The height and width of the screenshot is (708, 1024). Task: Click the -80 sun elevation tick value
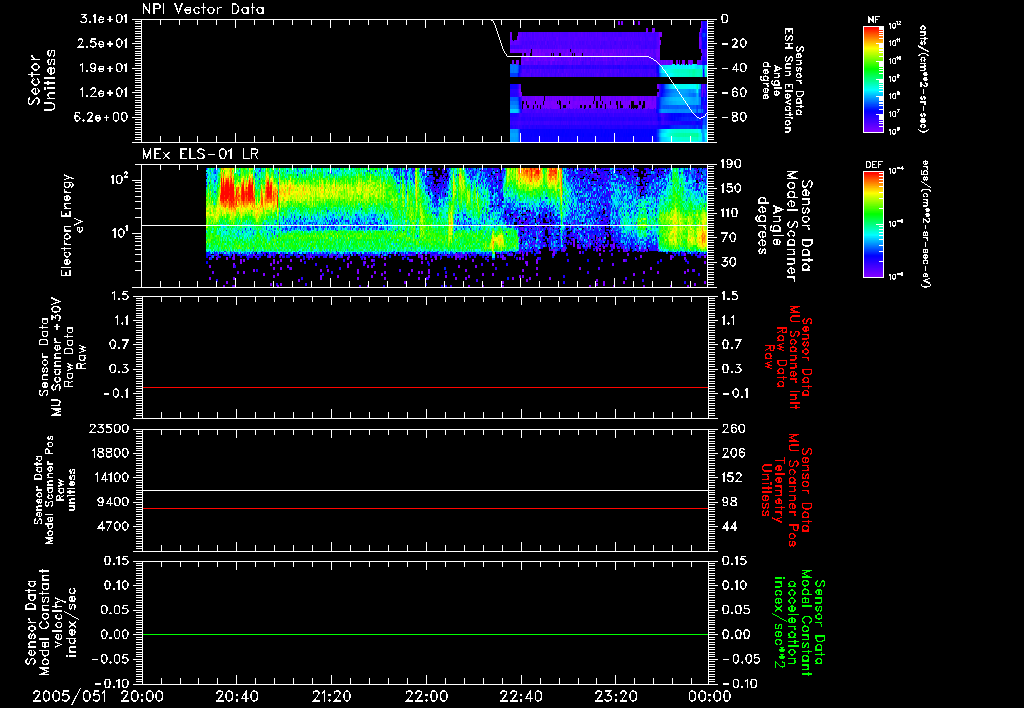tap(733, 118)
